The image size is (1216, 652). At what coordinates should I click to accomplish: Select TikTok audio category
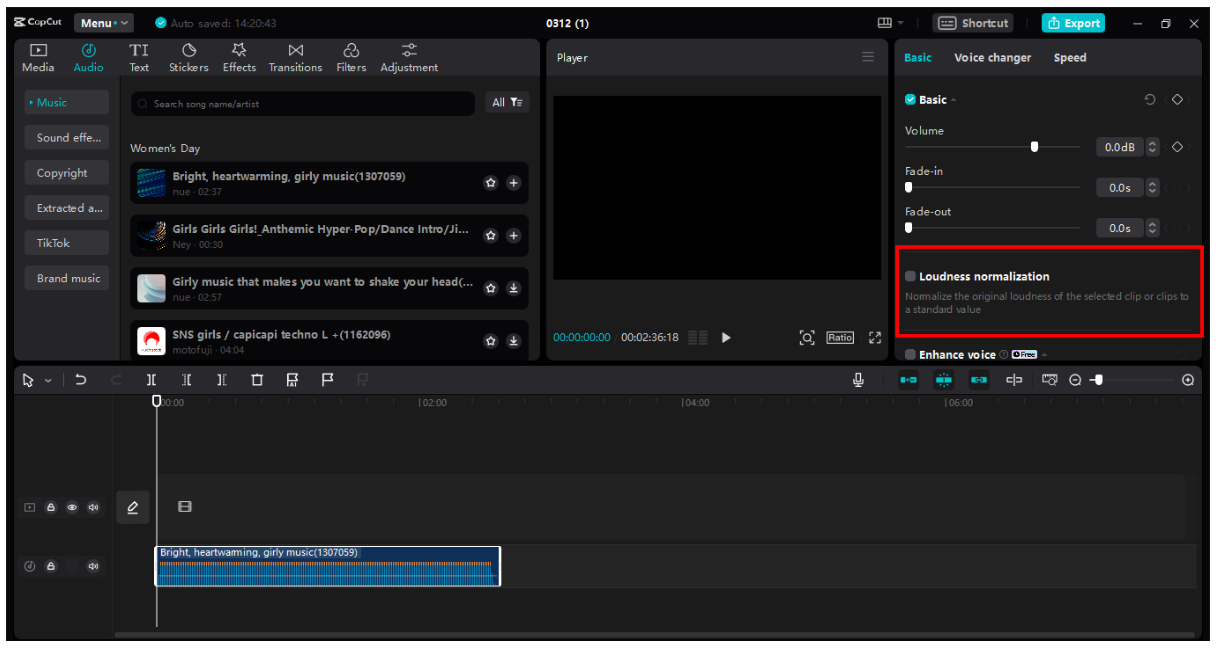[67, 243]
